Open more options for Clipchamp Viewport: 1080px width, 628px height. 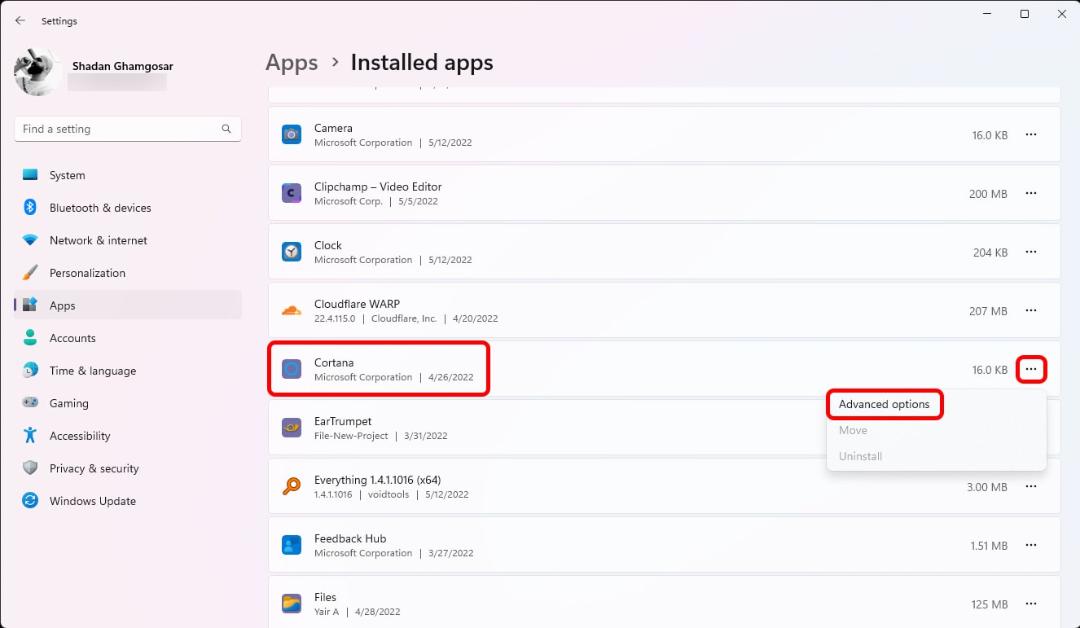coord(1030,193)
